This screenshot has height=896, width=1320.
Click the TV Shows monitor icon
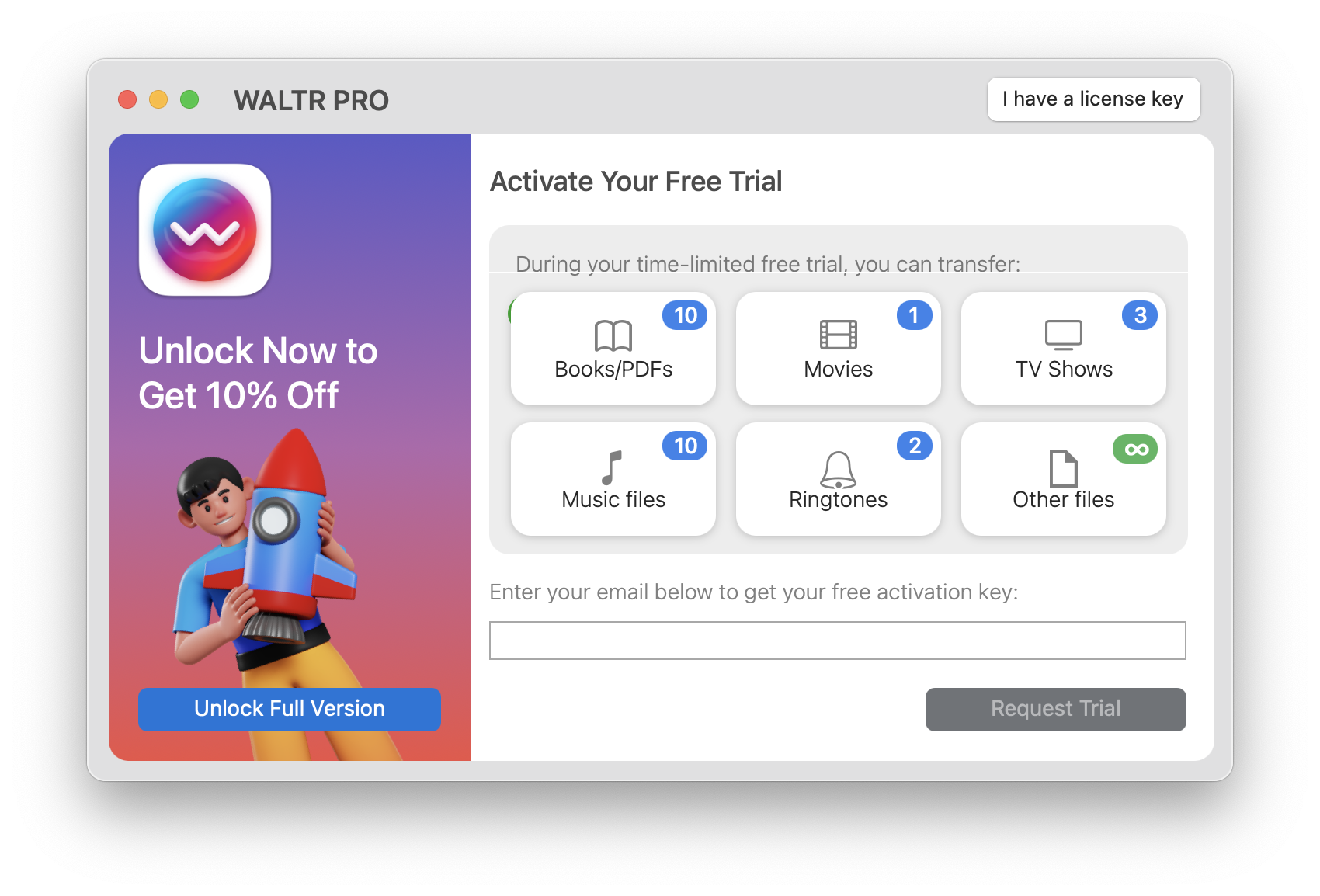1064,335
